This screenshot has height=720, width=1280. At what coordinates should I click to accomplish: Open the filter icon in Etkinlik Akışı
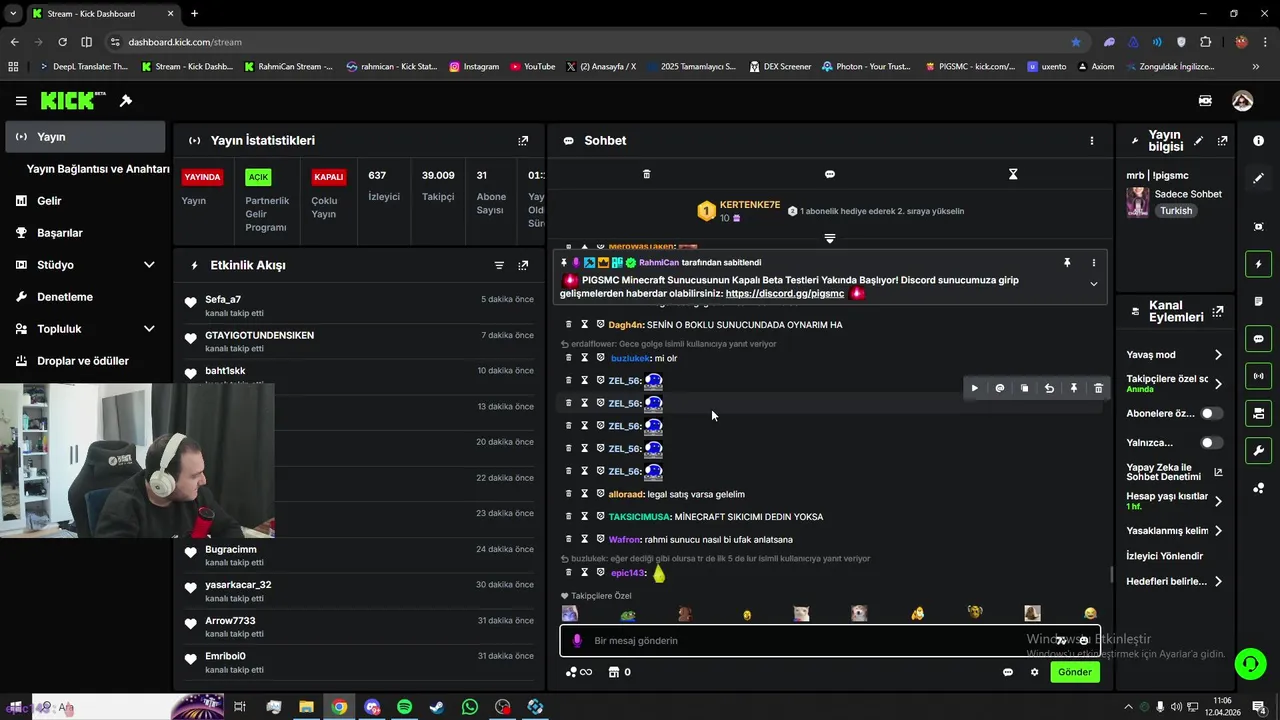[499, 265]
